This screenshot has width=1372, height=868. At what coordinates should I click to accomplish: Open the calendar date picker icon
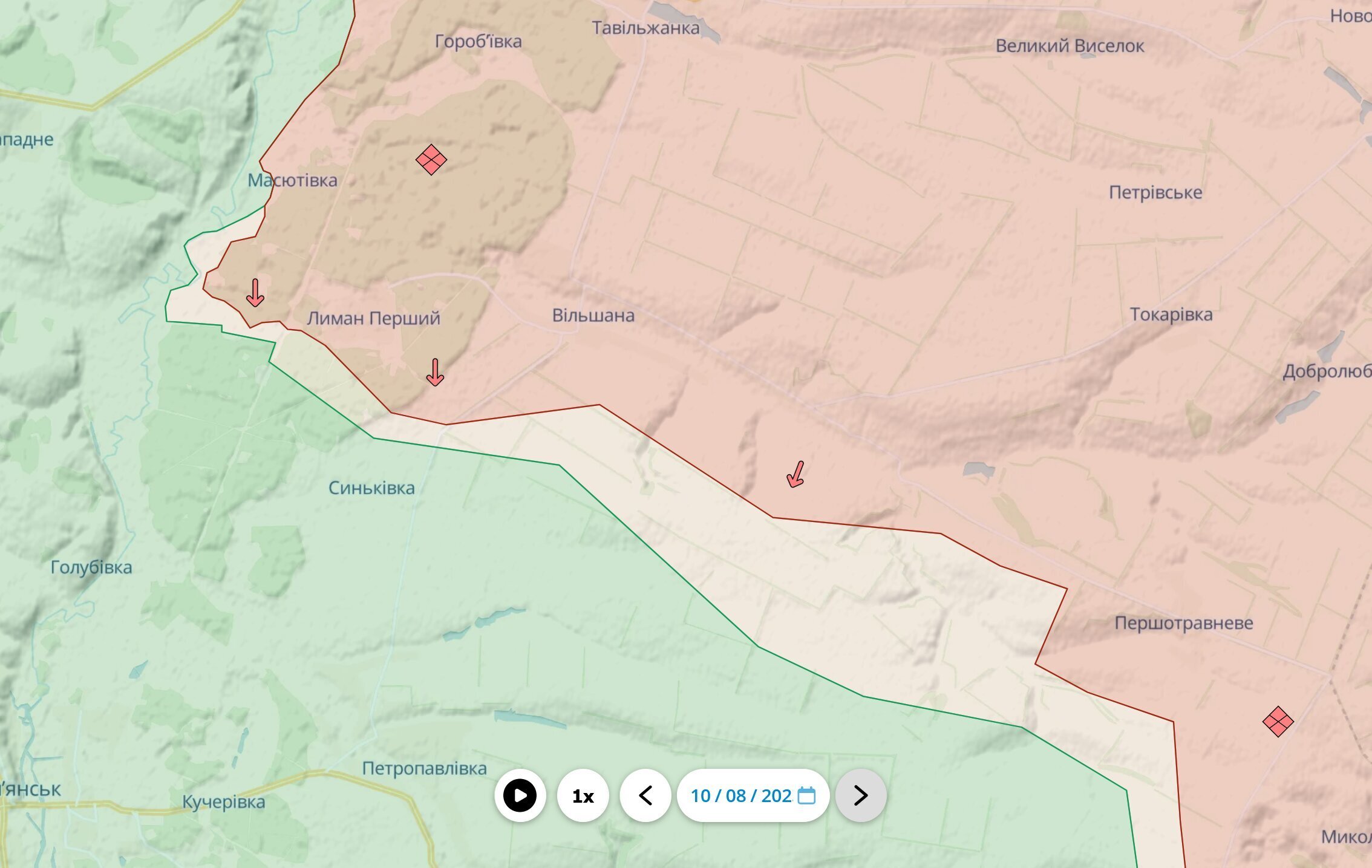[806, 796]
